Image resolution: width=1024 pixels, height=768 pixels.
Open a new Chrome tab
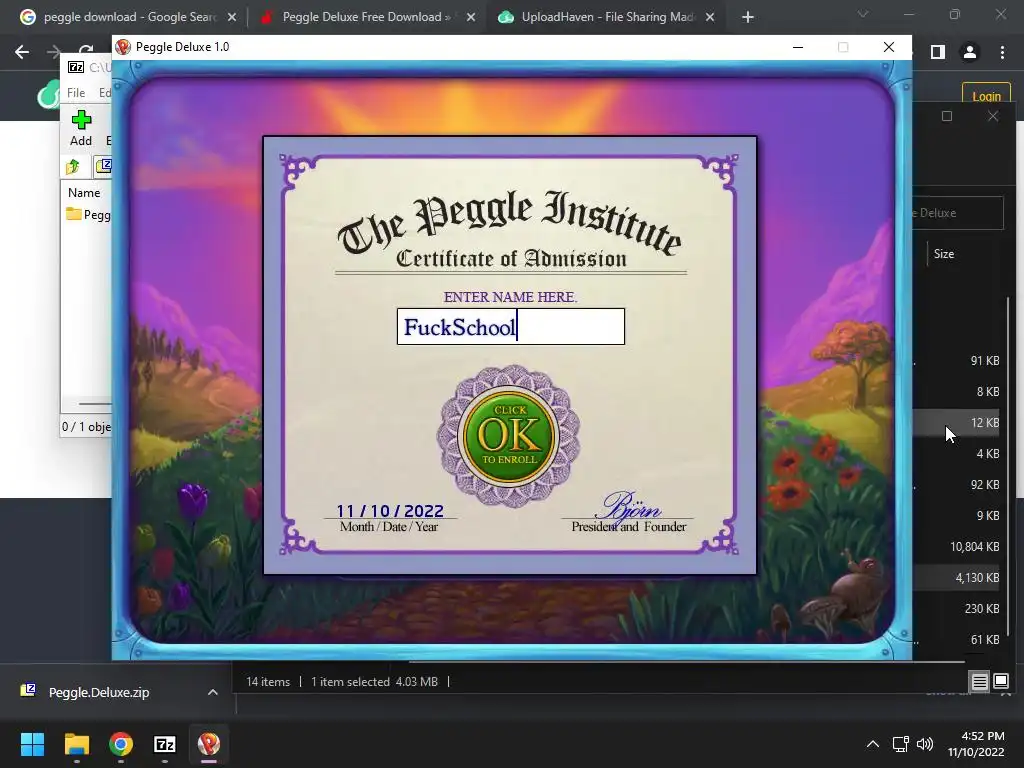(x=748, y=17)
